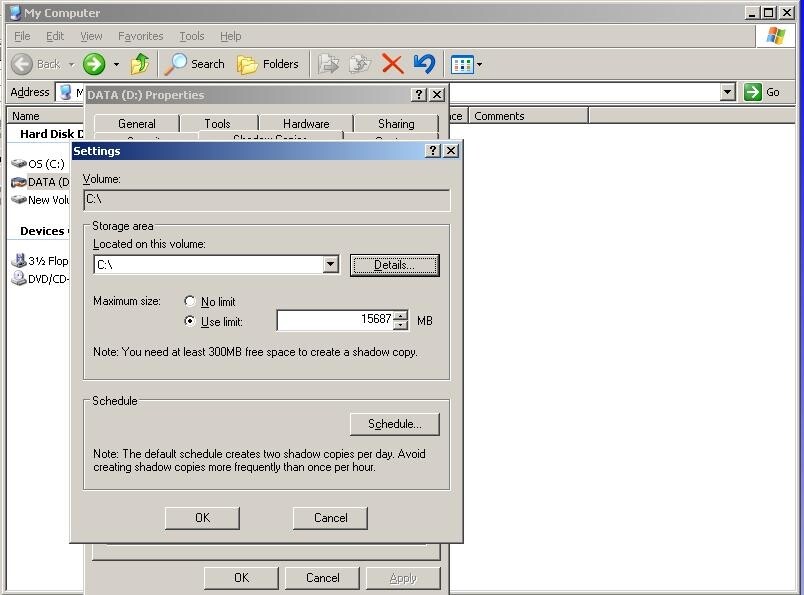Select the 3½ Floppy drive icon
Image resolution: width=804 pixels, height=595 pixels.
click(19, 261)
